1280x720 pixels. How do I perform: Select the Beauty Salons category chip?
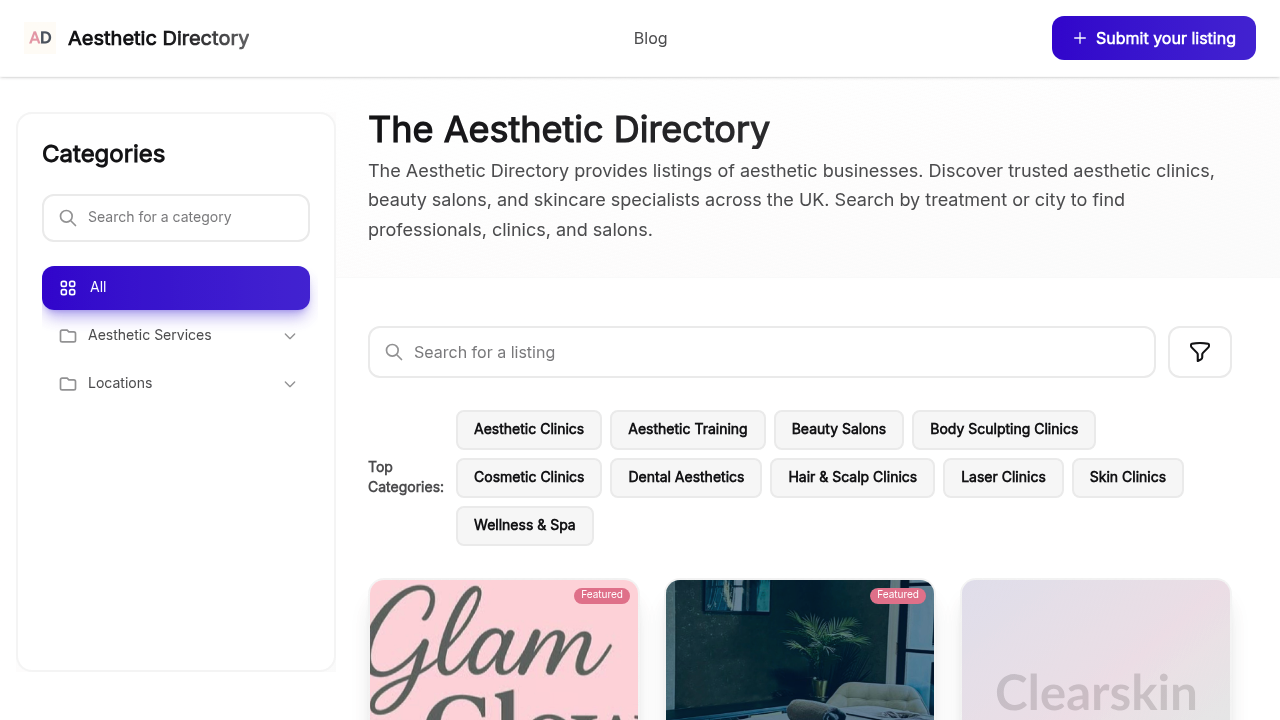pyautogui.click(x=838, y=429)
